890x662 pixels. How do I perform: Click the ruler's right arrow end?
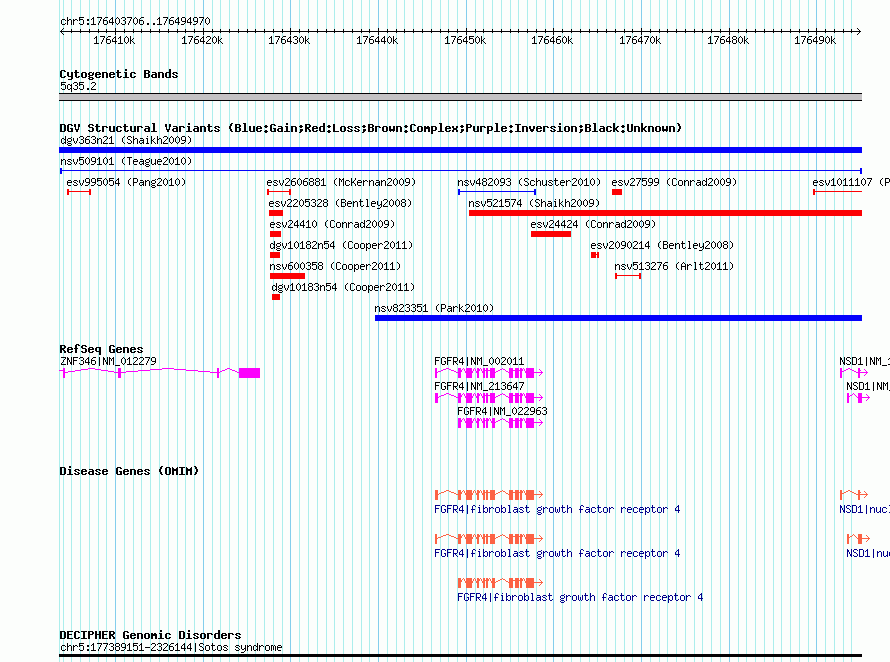click(x=859, y=31)
